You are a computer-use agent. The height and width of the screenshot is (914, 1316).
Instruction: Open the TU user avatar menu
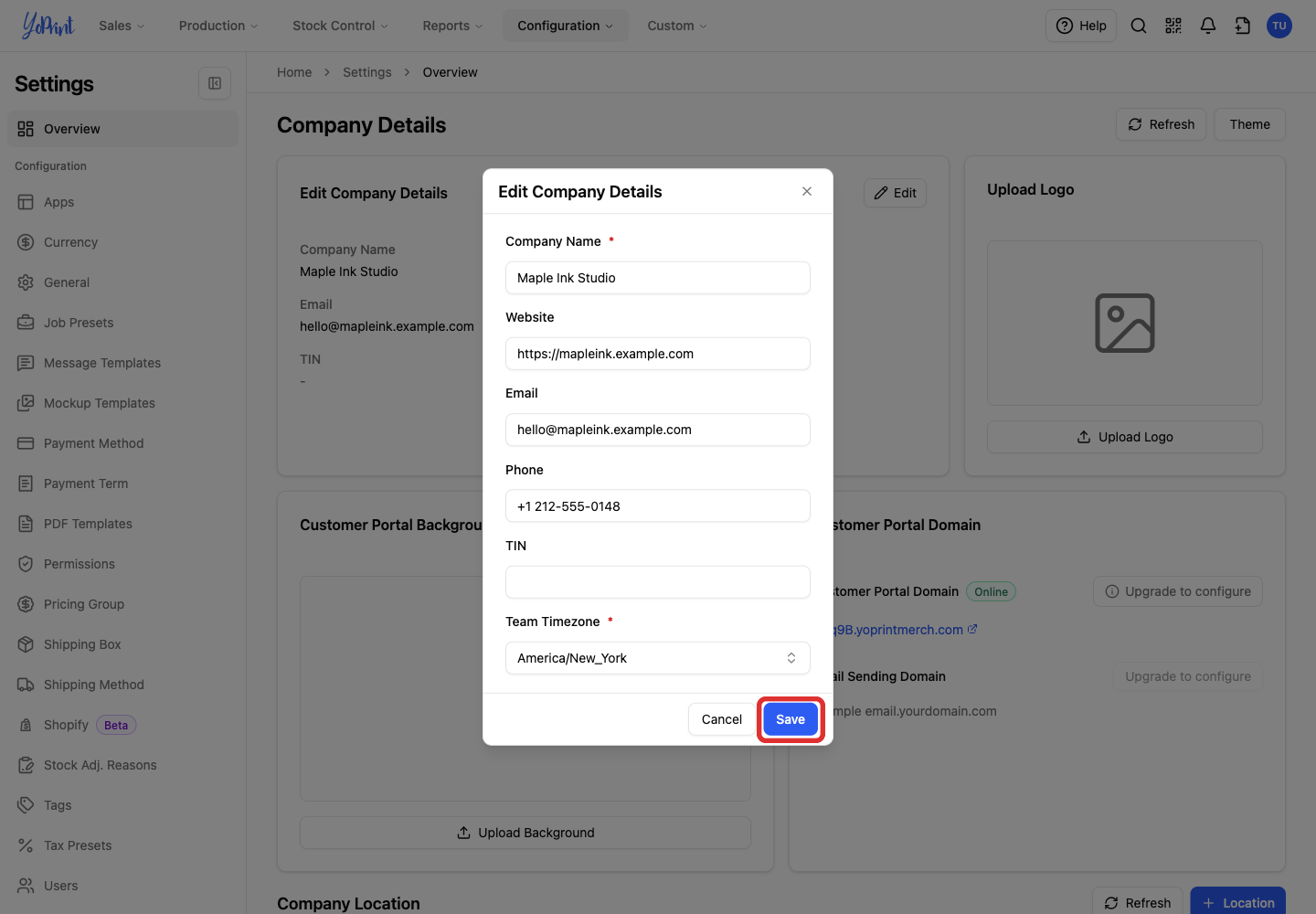click(1279, 26)
